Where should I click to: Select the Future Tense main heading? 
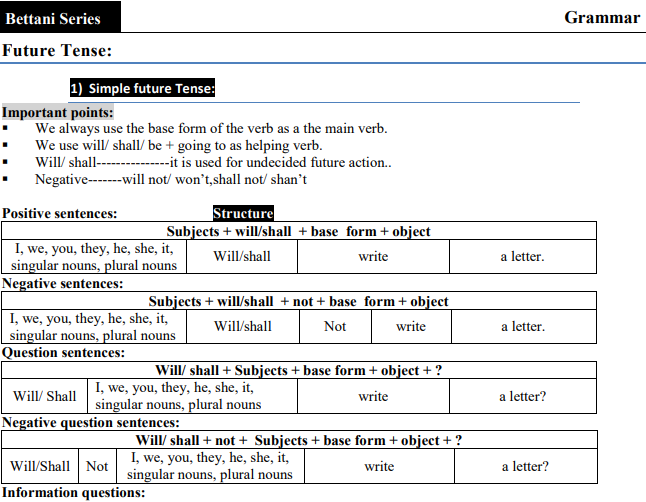pyautogui.click(x=57, y=50)
